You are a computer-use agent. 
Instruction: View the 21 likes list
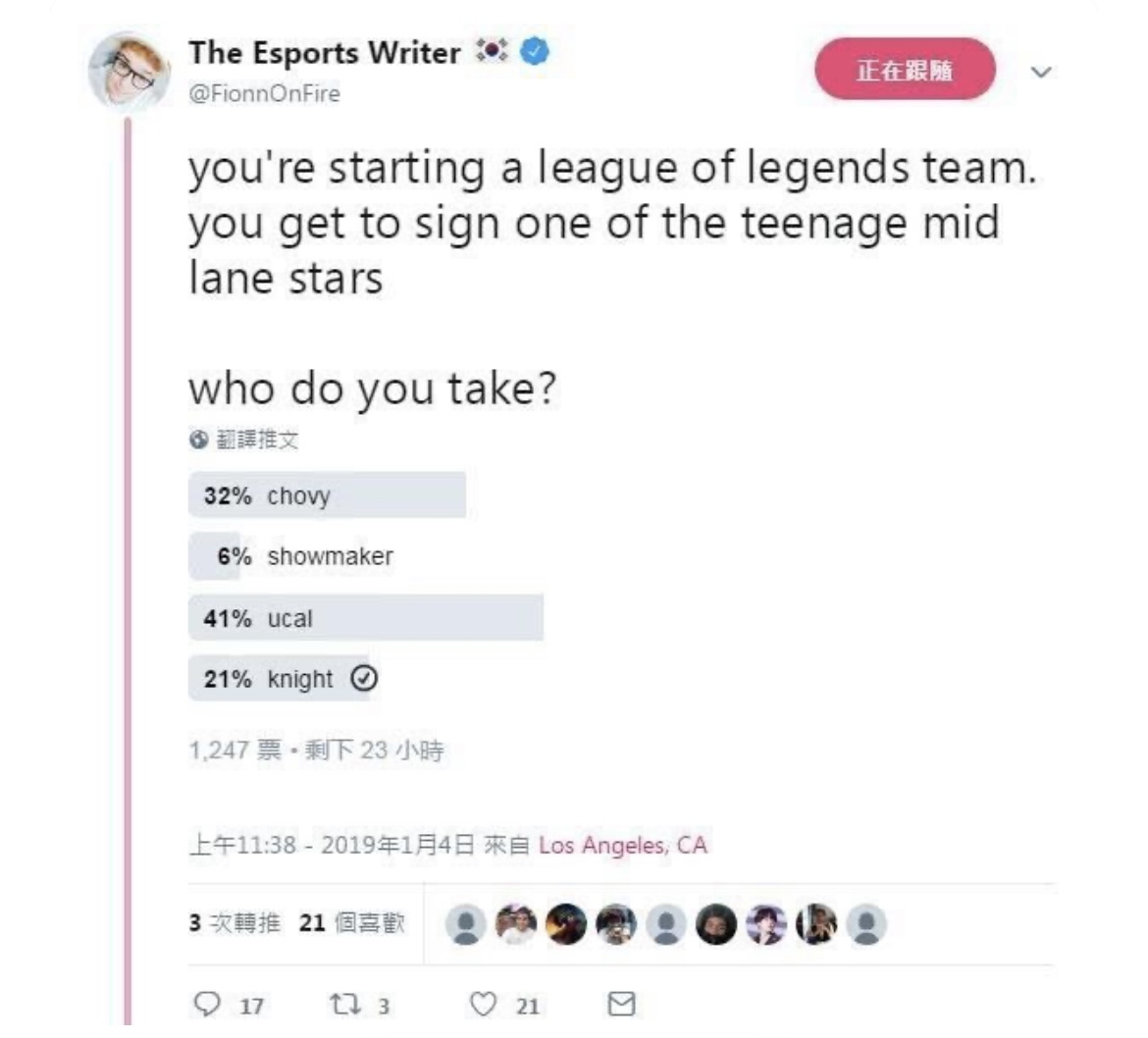352,923
